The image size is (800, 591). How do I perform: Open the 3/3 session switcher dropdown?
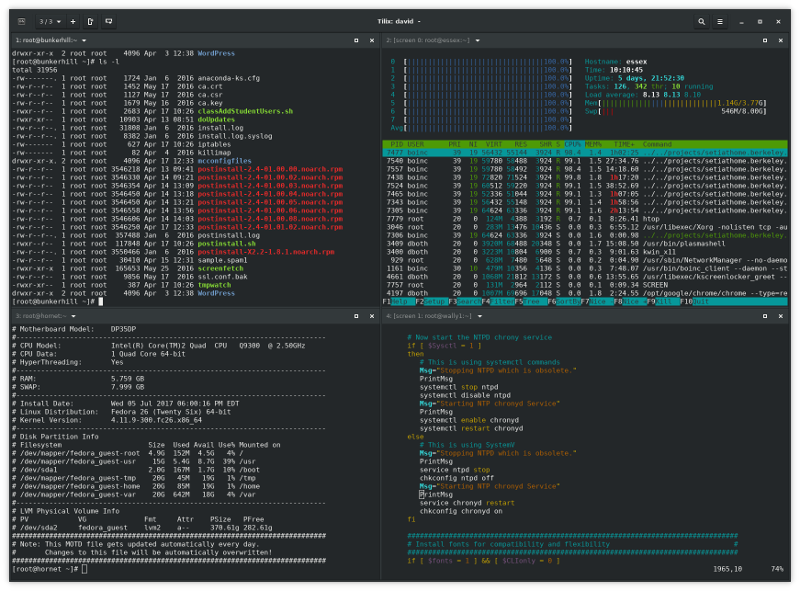(50, 21)
